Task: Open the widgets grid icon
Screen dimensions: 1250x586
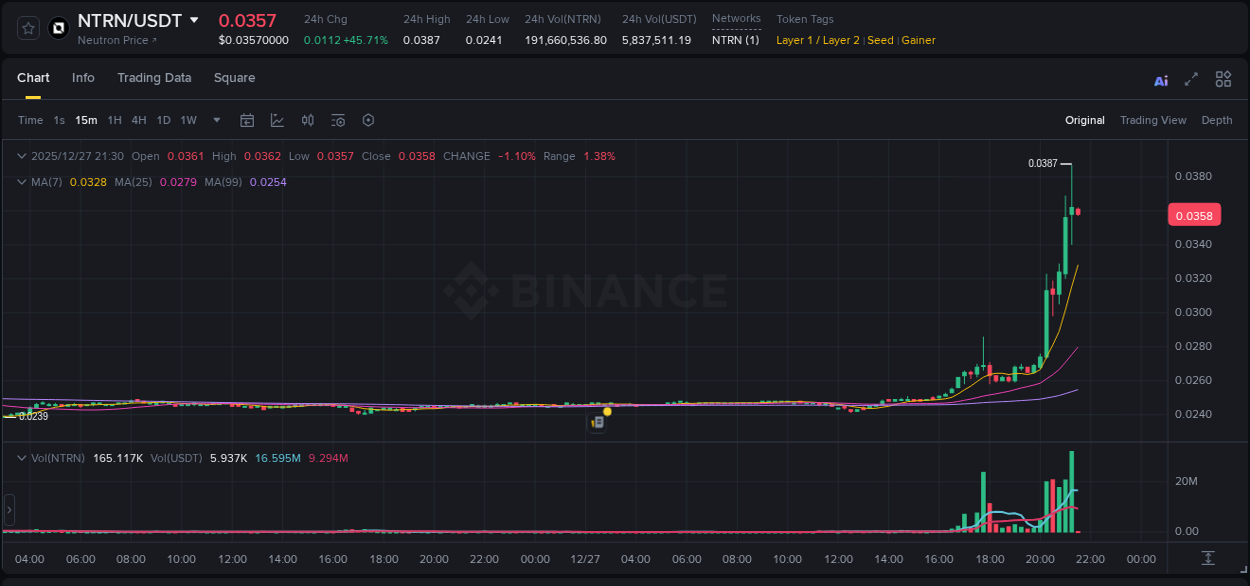Action: click(x=1223, y=79)
